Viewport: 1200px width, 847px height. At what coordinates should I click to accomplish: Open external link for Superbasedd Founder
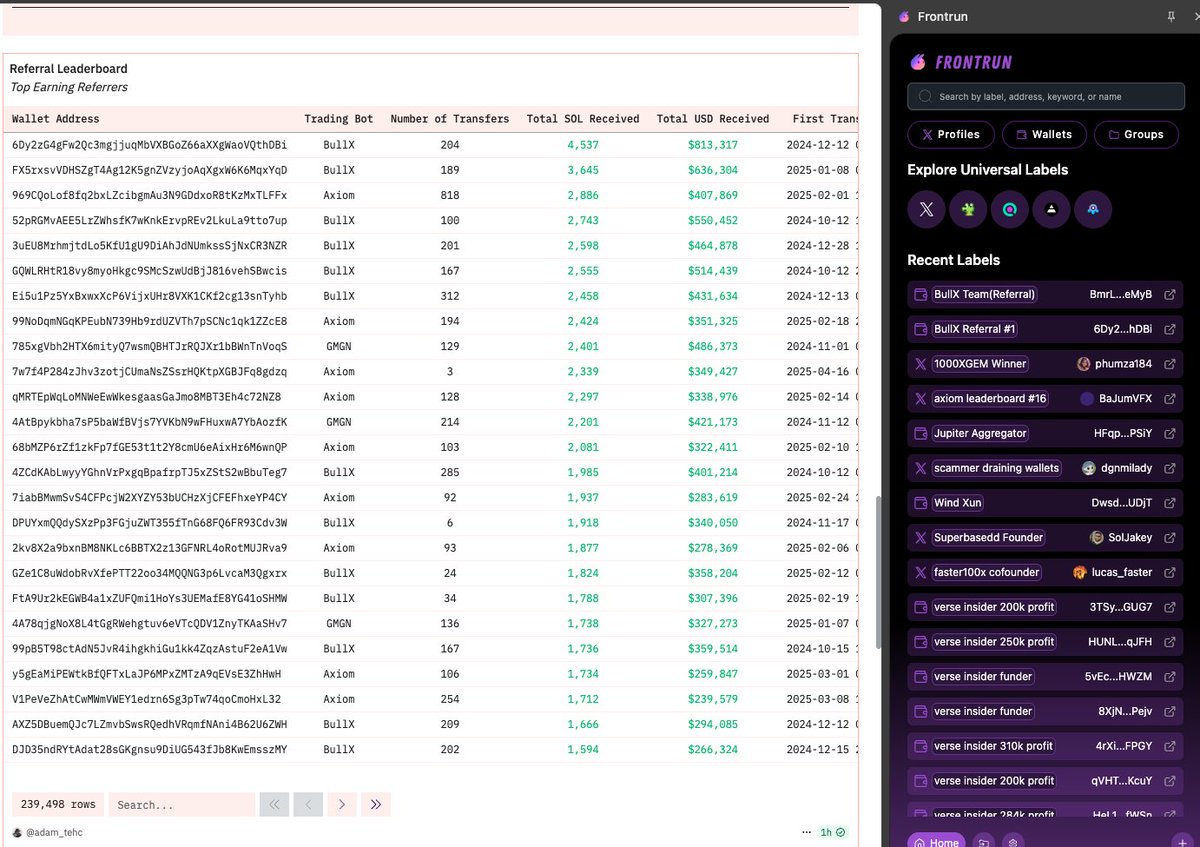pyautogui.click(x=1169, y=538)
